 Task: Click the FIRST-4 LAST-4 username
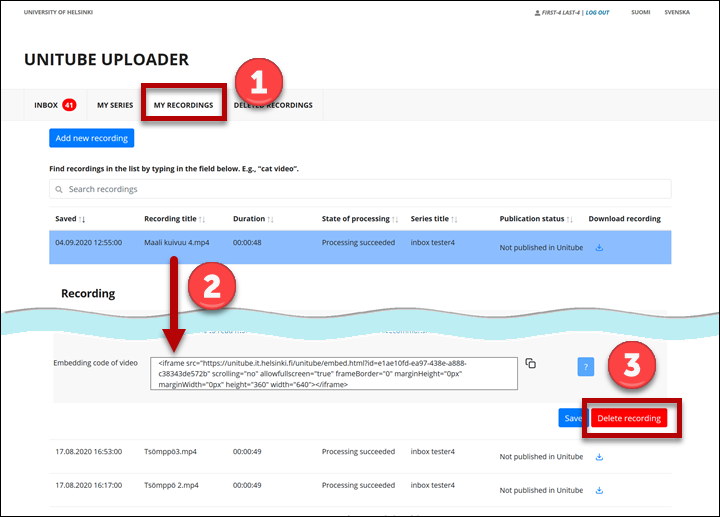561,13
